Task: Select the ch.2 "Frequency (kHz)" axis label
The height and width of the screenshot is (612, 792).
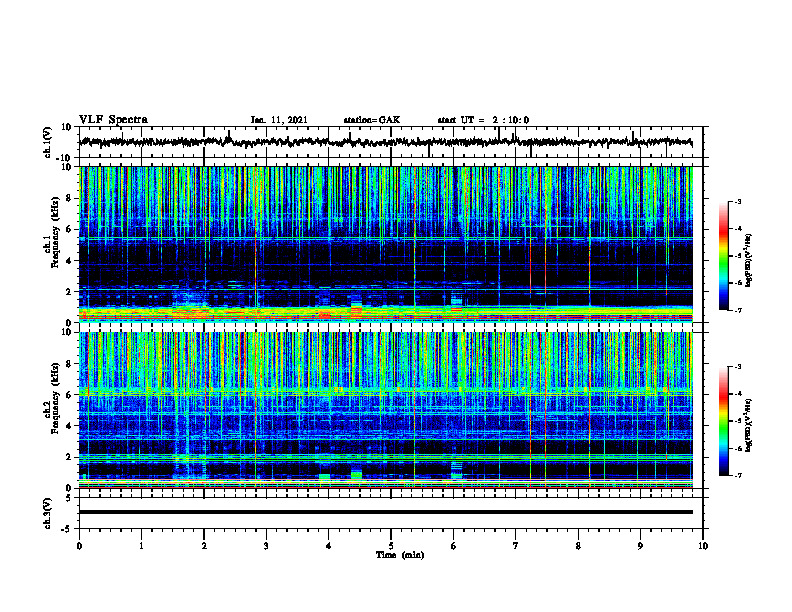Action: coord(55,397)
